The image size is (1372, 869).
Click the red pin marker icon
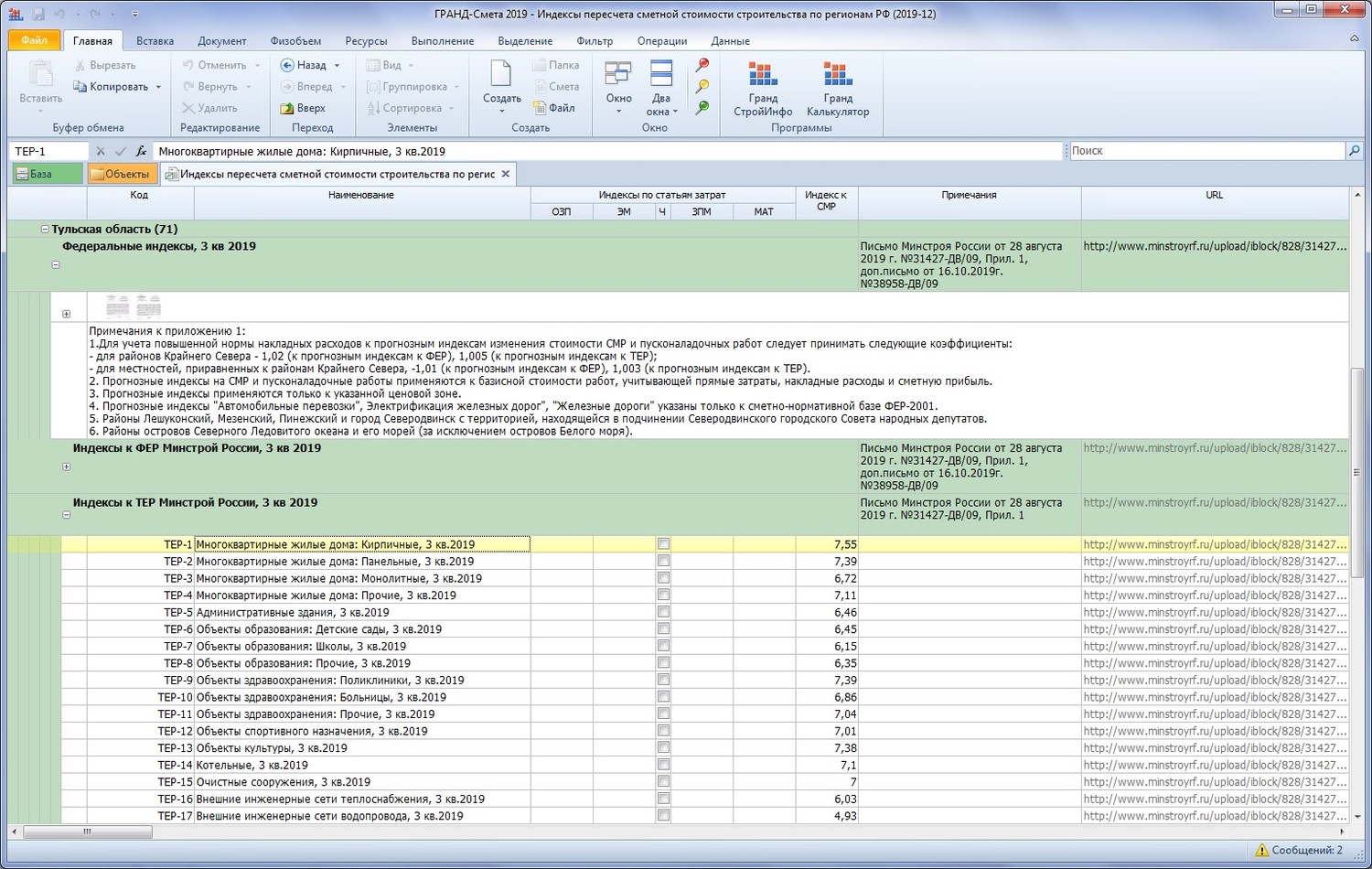coord(702,65)
